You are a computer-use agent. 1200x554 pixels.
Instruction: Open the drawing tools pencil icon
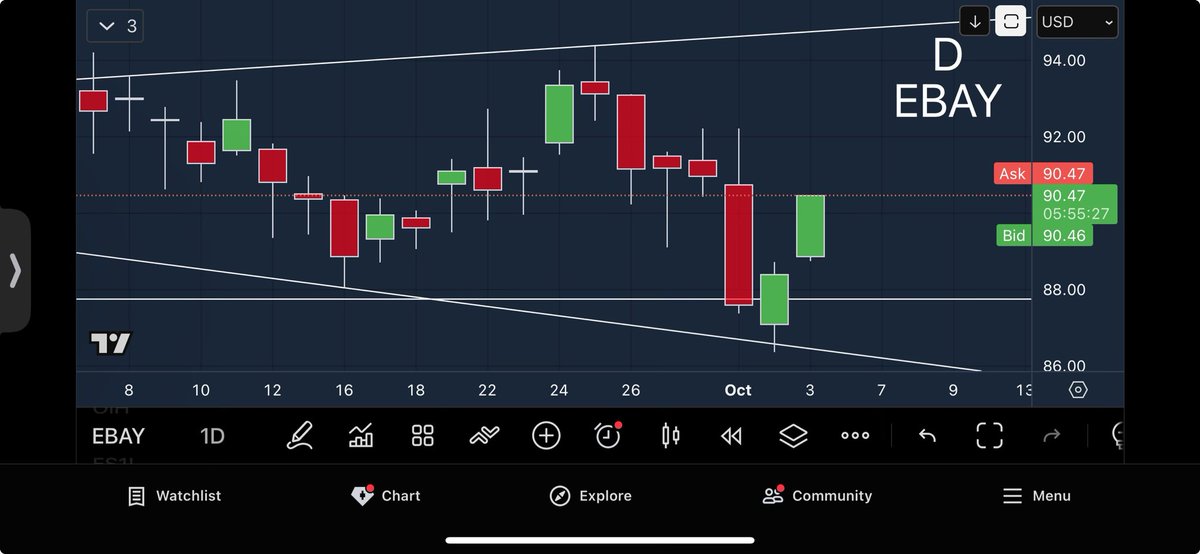[299, 435]
